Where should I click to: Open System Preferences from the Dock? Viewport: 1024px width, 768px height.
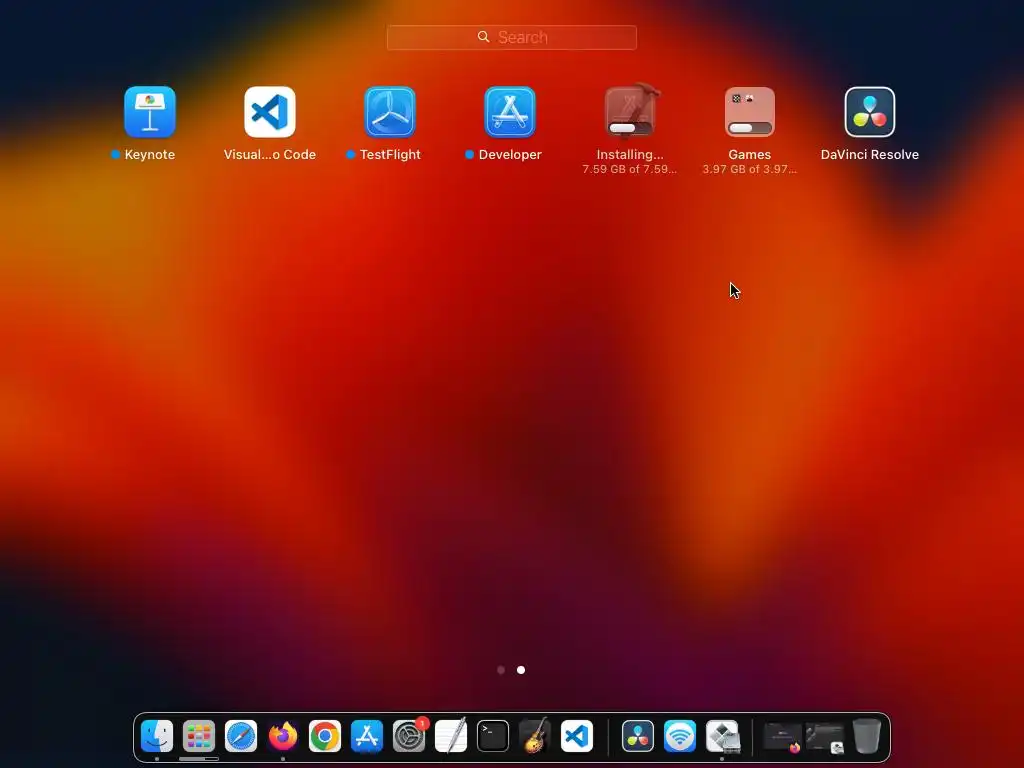(409, 737)
